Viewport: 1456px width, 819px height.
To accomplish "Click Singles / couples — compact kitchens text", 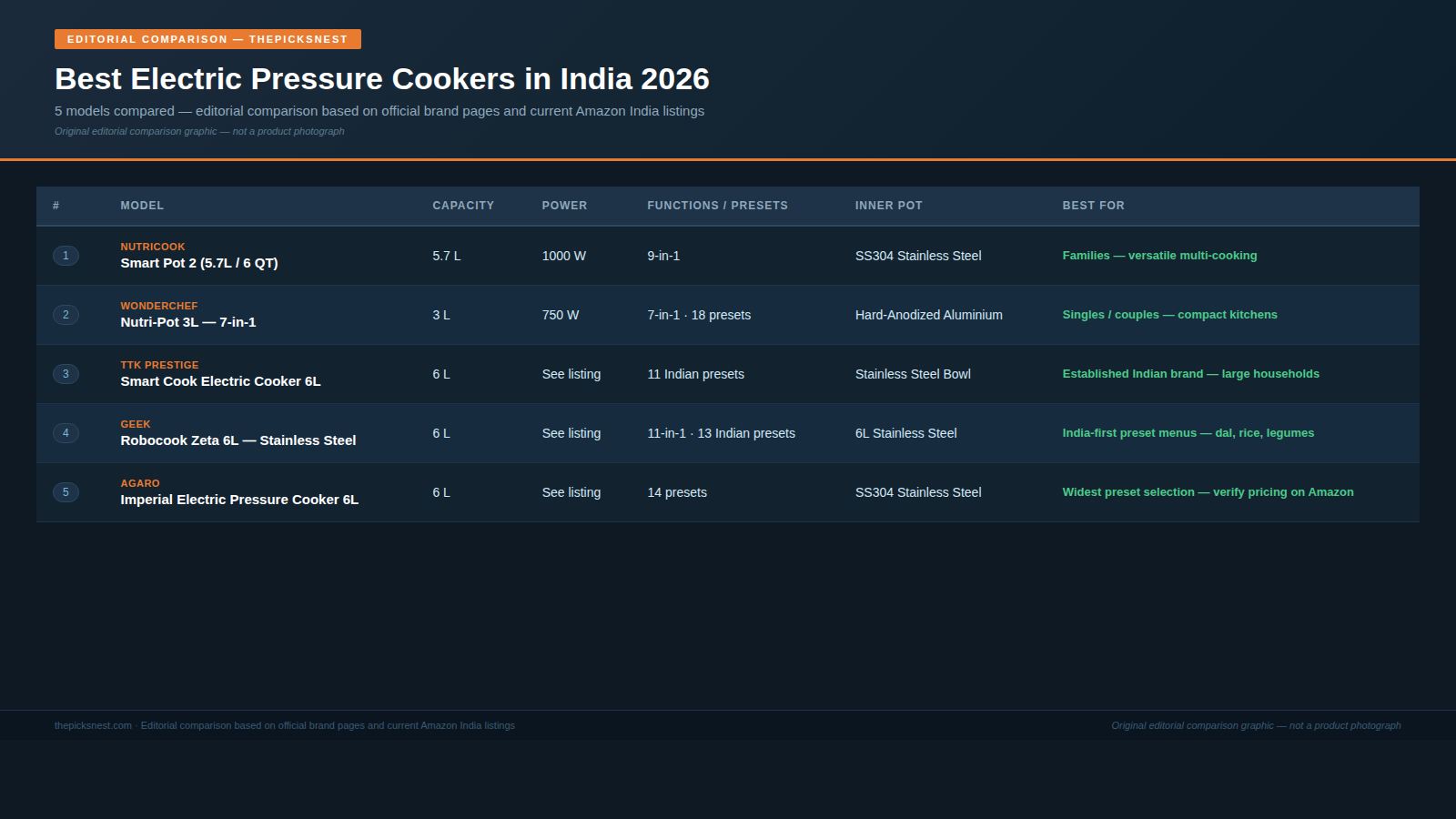I will click(1169, 315).
